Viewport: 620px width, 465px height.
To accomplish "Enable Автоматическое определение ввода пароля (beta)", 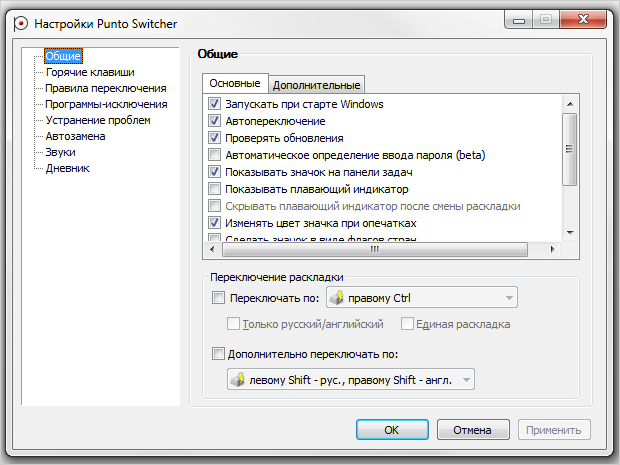I will [x=214, y=155].
